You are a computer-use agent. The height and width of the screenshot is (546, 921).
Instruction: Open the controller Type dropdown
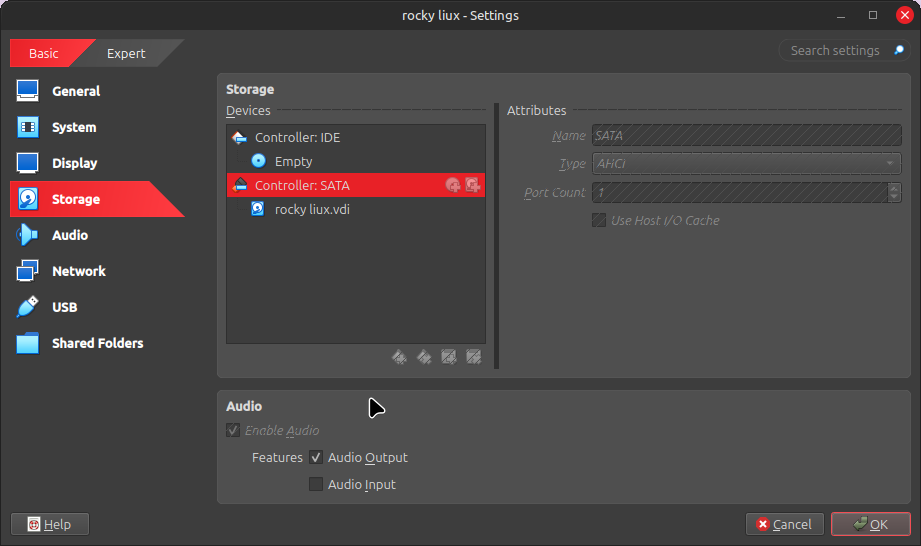(x=746, y=164)
